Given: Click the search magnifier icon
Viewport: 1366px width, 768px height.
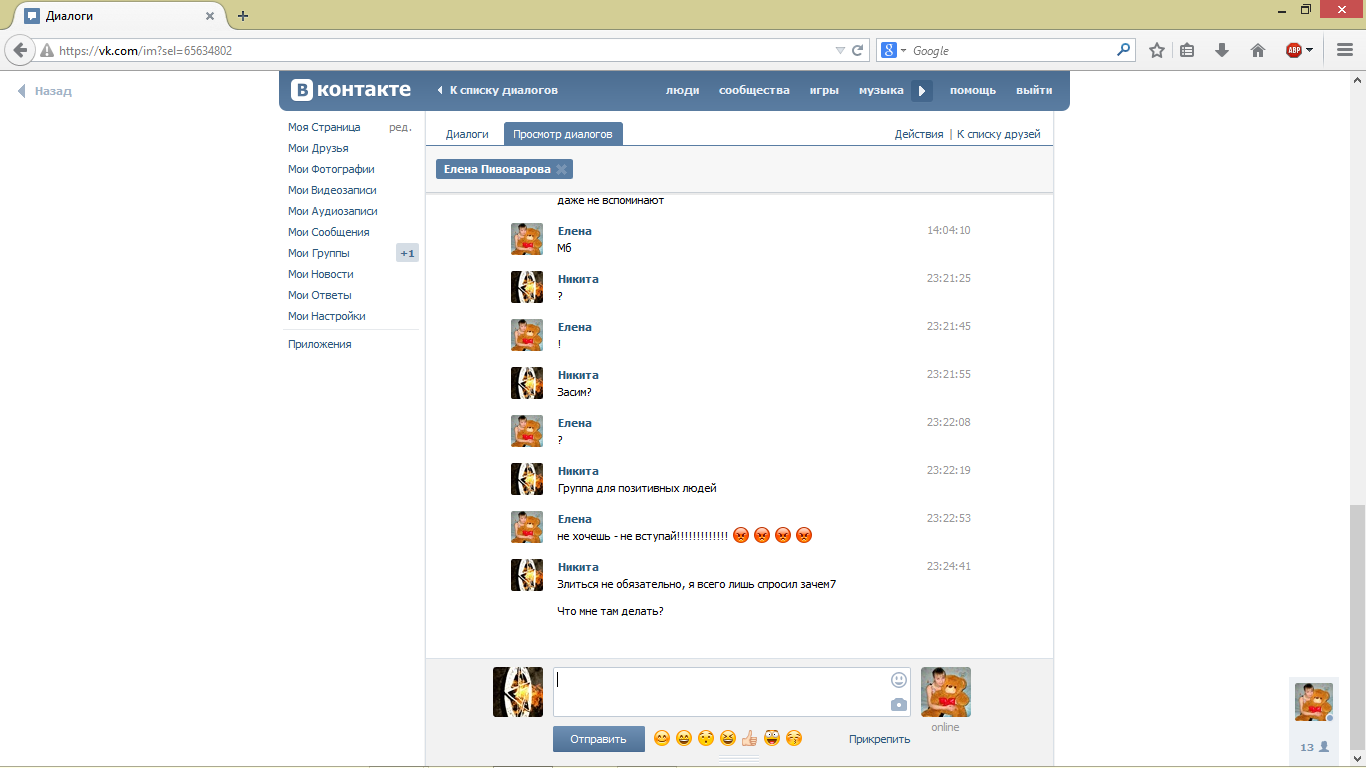Looking at the screenshot, I should click(1124, 49).
